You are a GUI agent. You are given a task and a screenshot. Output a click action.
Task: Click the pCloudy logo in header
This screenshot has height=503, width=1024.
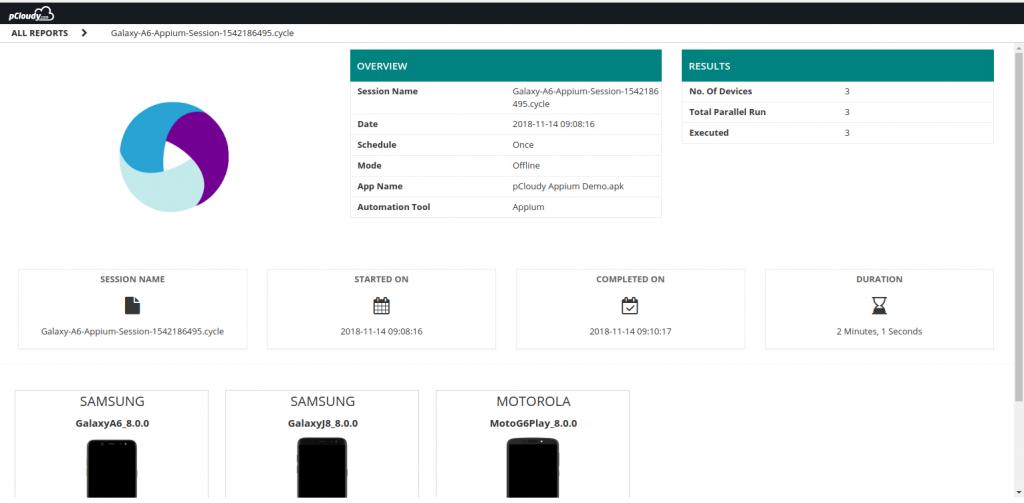pos(31,13)
